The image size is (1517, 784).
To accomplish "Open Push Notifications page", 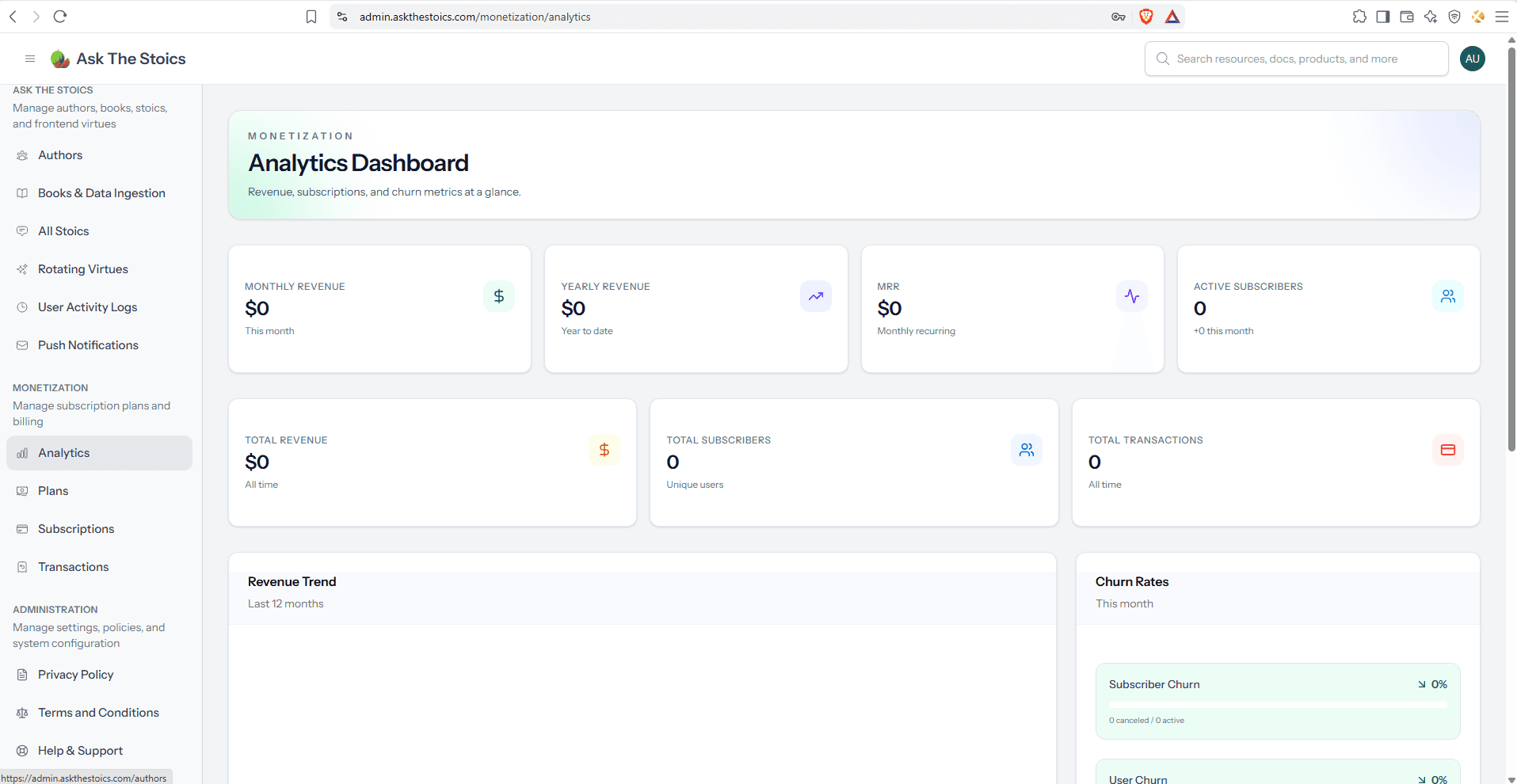I will tap(99, 345).
